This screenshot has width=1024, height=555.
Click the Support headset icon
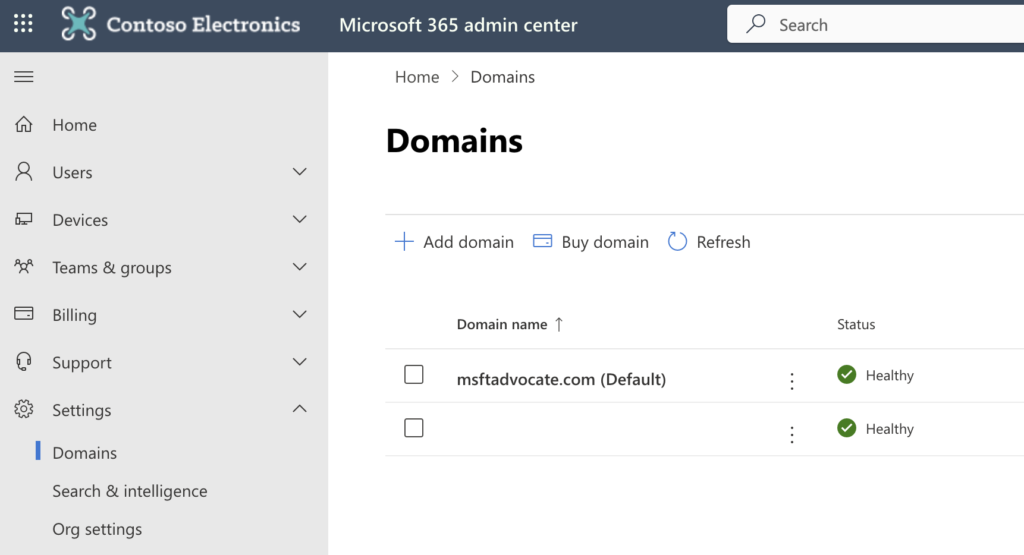24,362
